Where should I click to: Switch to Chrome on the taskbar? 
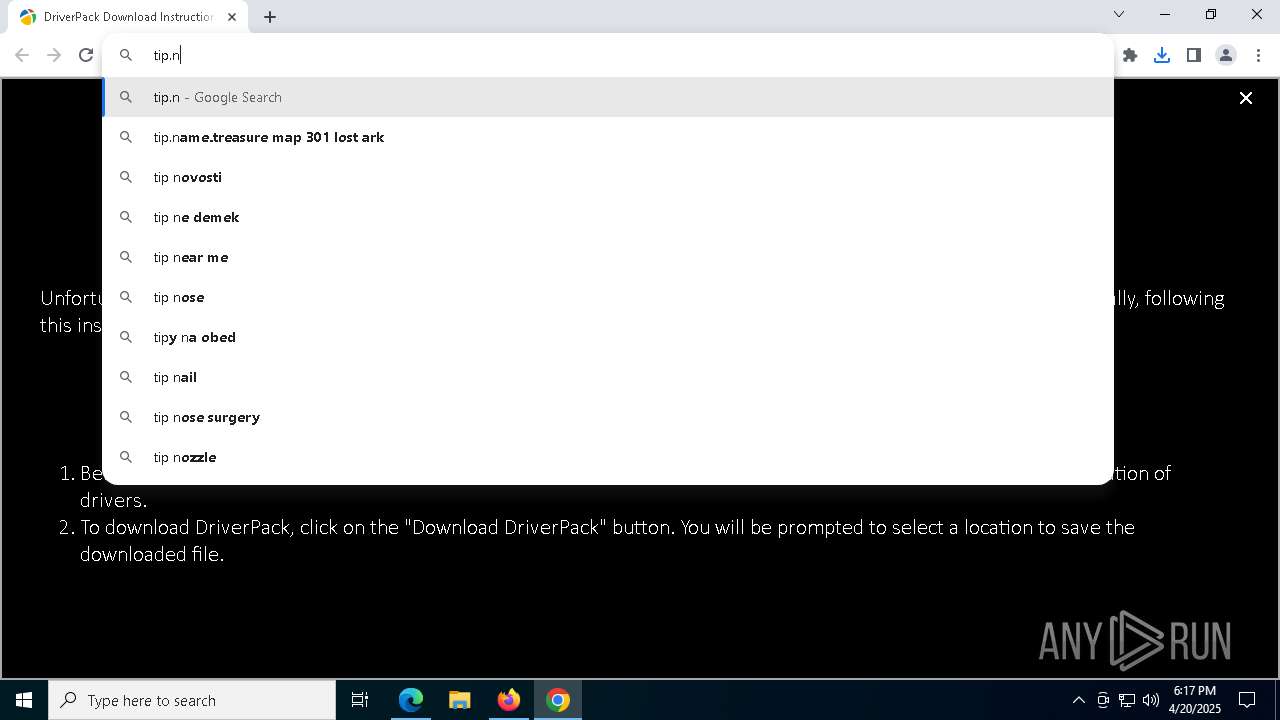pyautogui.click(x=558, y=700)
